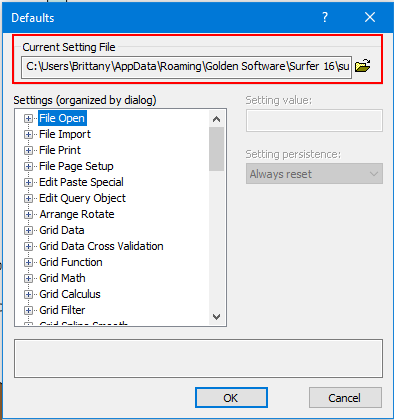Expand the File Open tree node
The width and height of the screenshot is (394, 420).
pos(28,118)
